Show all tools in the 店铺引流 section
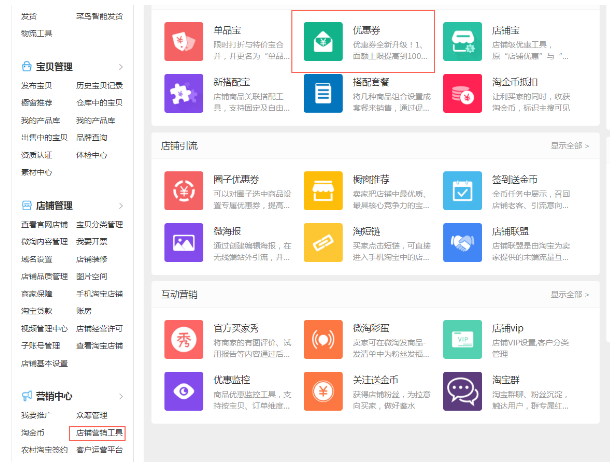 pyautogui.click(x=570, y=146)
